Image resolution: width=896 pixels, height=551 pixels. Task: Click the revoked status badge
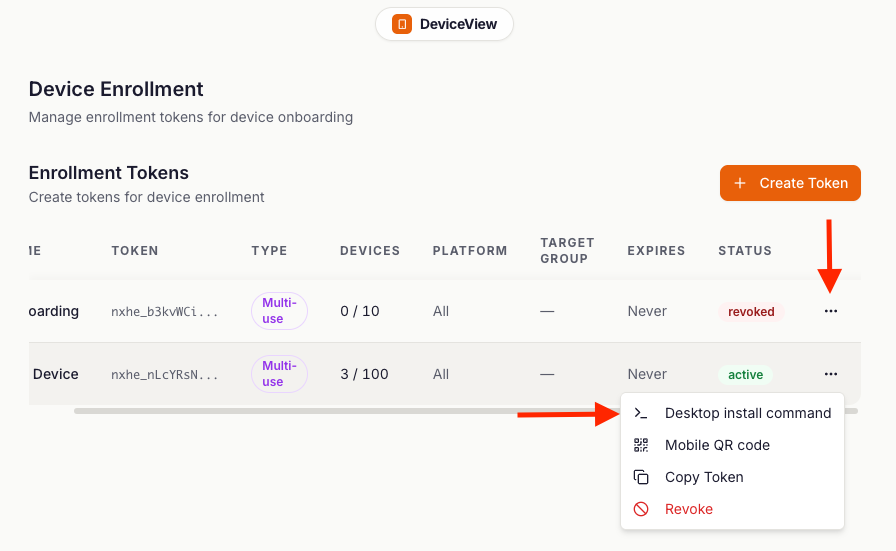tap(751, 312)
